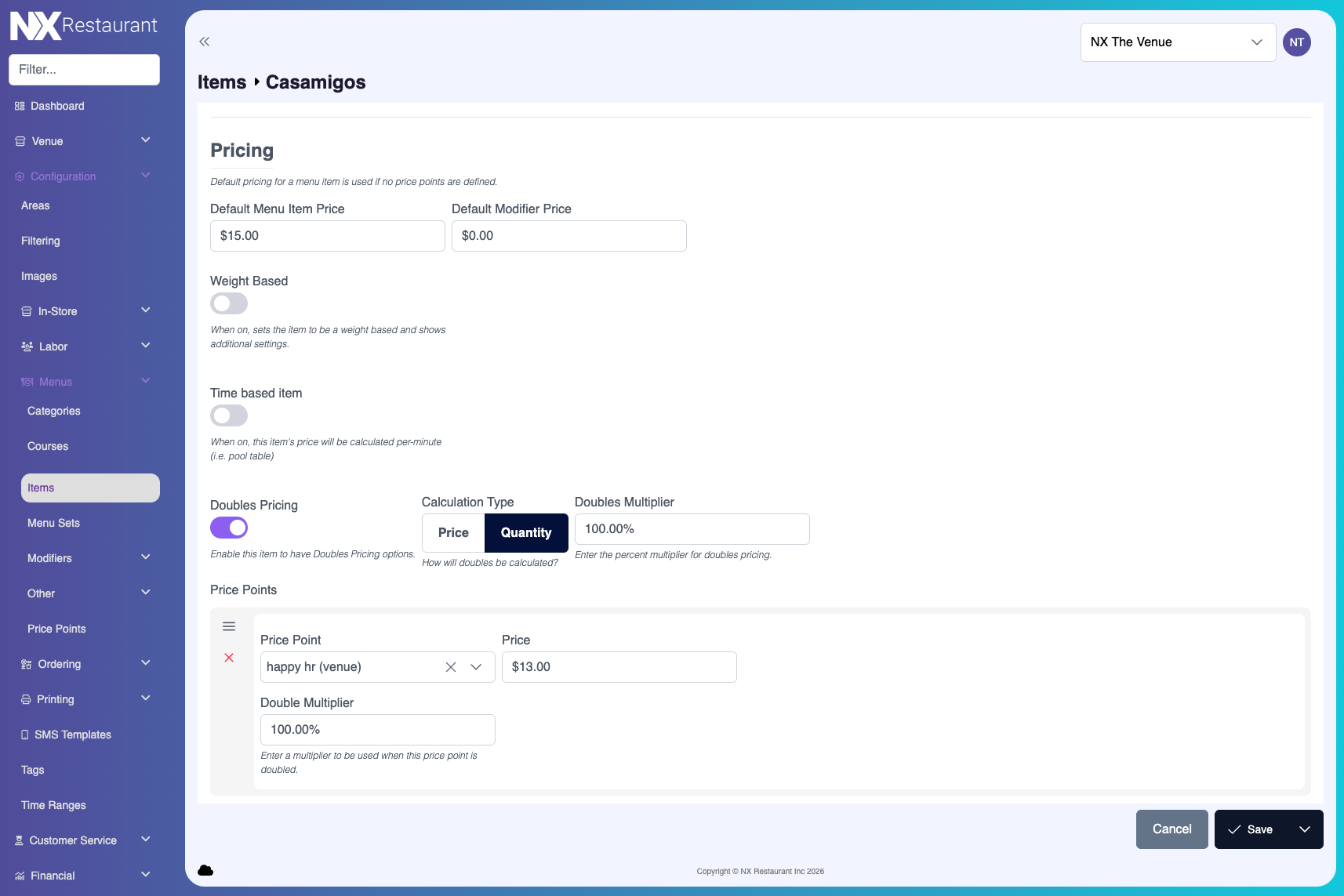This screenshot has height=896, width=1344.
Task: Open the NX The Venue dropdown
Action: click(x=1177, y=42)
